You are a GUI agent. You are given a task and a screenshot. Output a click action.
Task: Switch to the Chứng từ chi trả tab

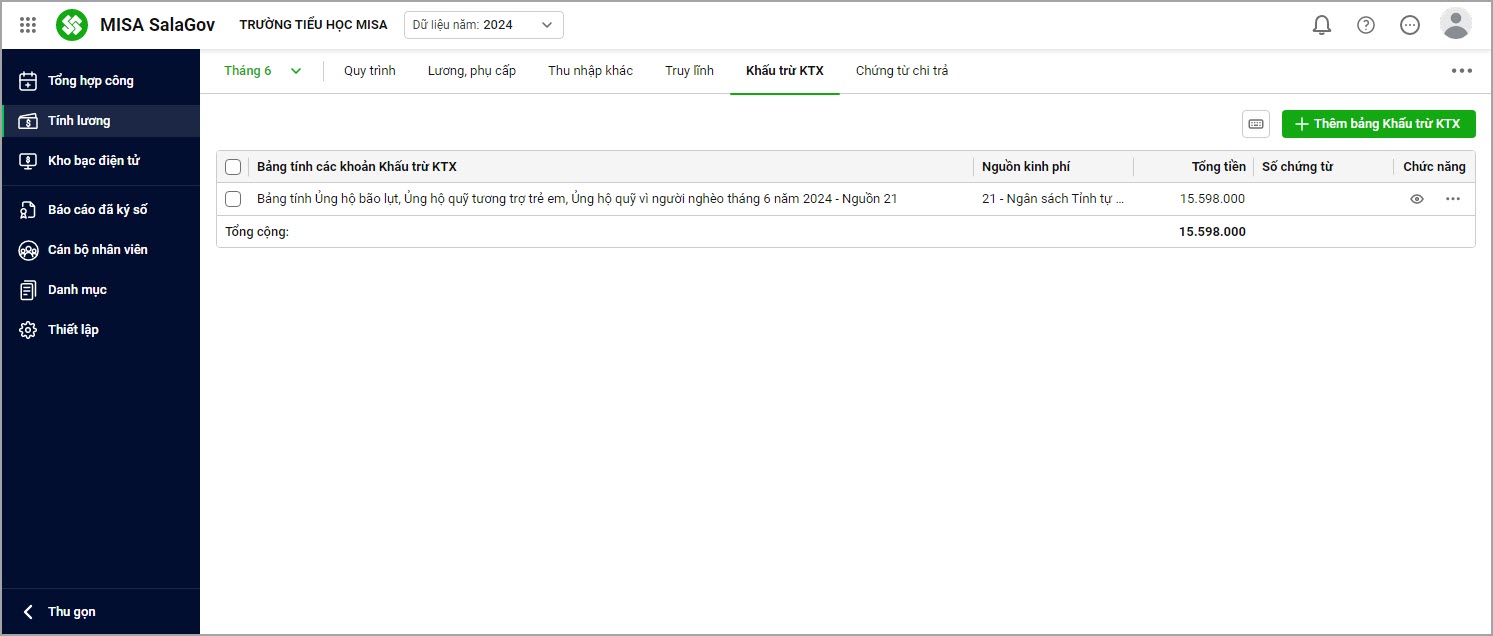pos(901,71)
